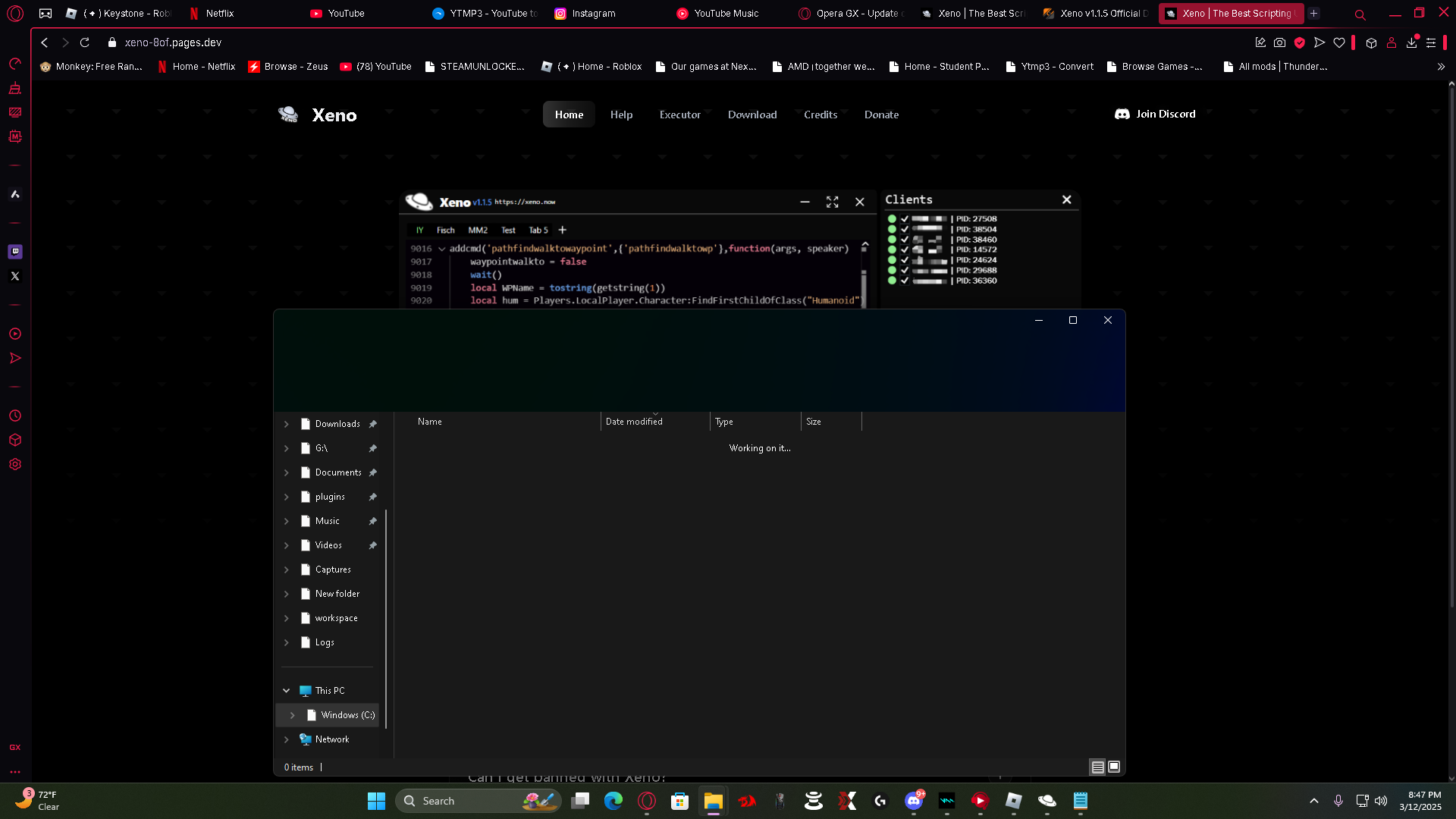1456x819 pixels.
Task: Click the Windows taskbar Search box
Action: pyautogui.click(x=479, y=801)
